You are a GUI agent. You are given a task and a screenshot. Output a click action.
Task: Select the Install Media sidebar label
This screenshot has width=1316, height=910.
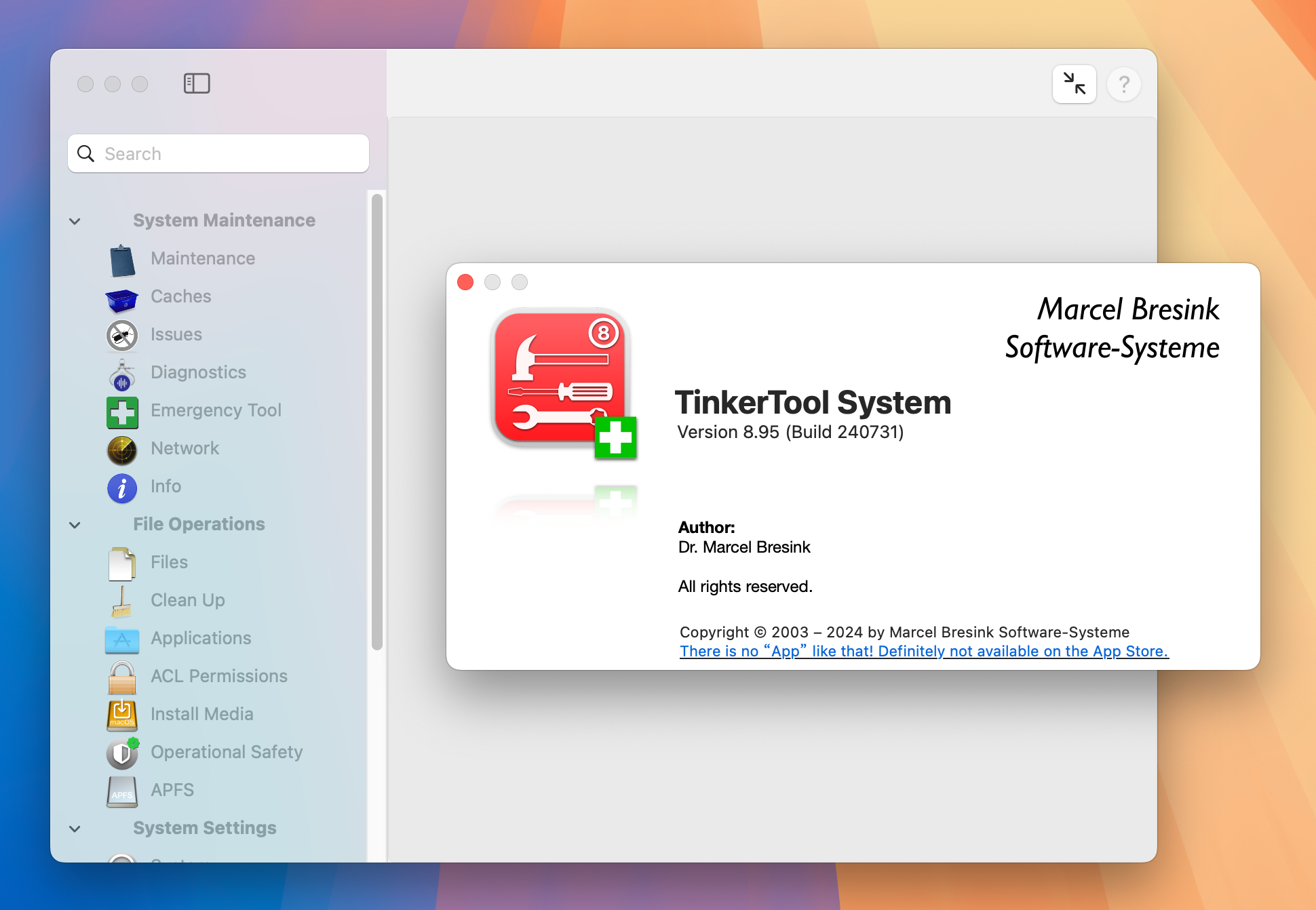point(202,714)
